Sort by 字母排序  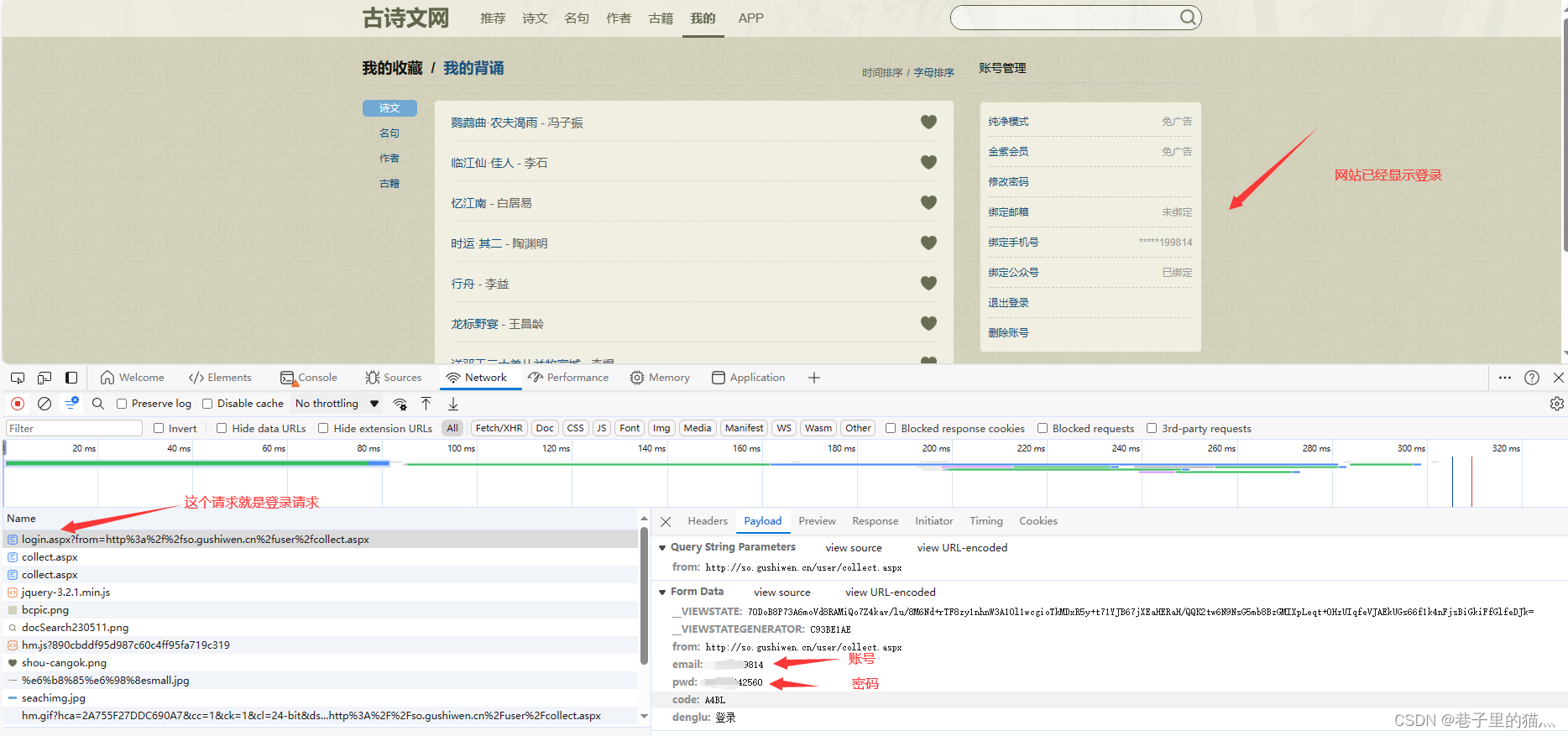pos(933,73)
